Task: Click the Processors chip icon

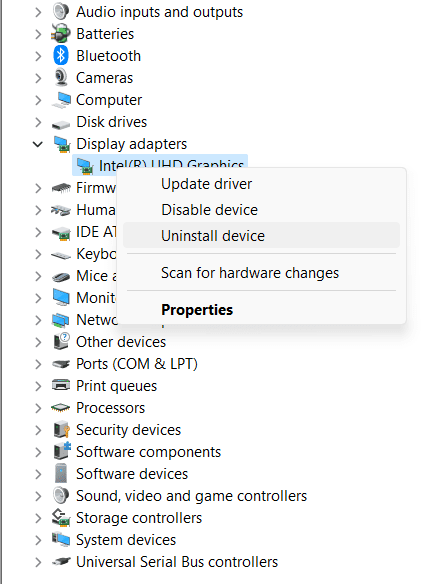Action: pyautogui.click(x=61, y=407)
